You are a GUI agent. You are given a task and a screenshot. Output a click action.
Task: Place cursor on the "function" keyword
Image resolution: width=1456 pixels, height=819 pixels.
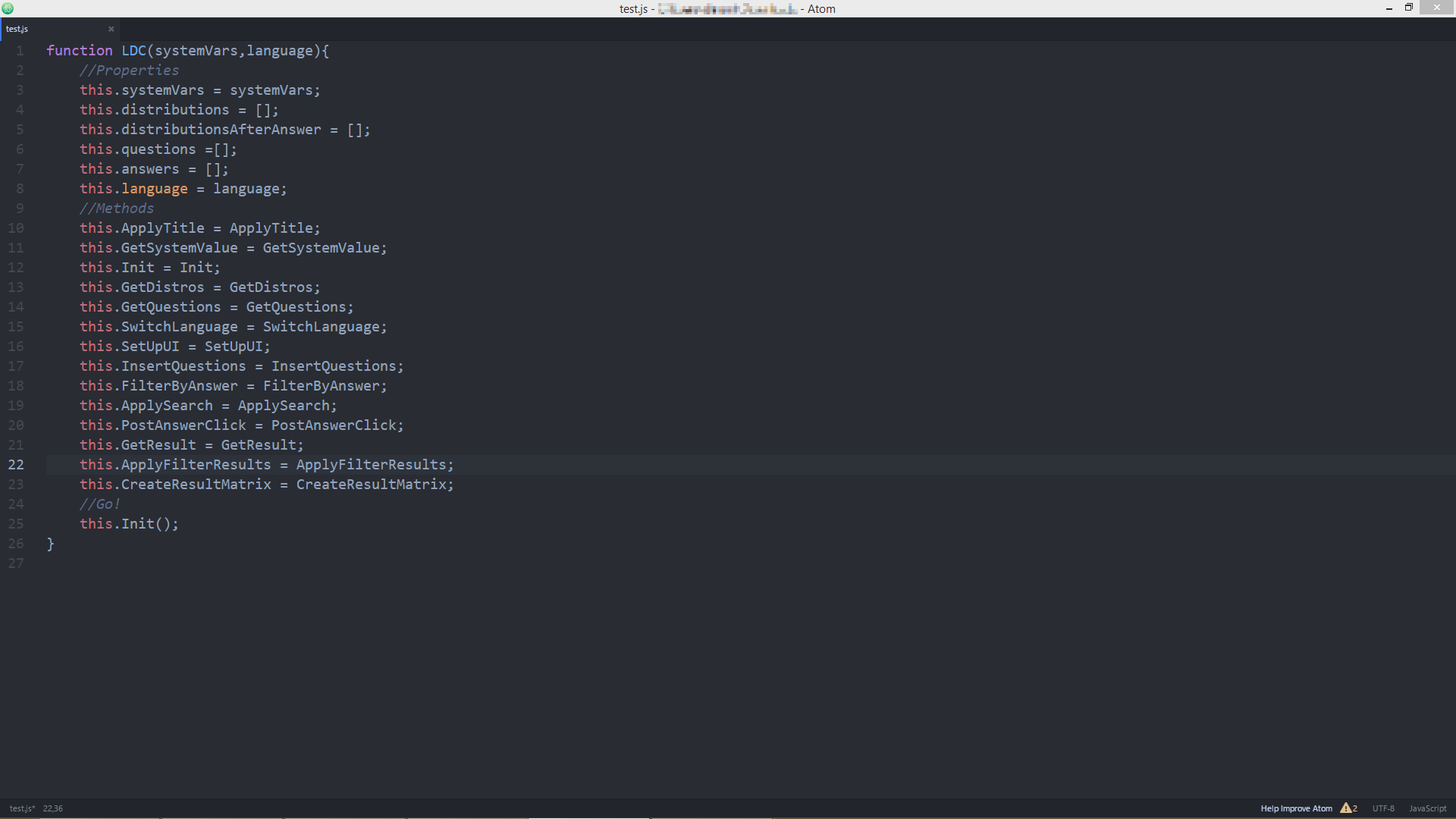pos(79,50)
